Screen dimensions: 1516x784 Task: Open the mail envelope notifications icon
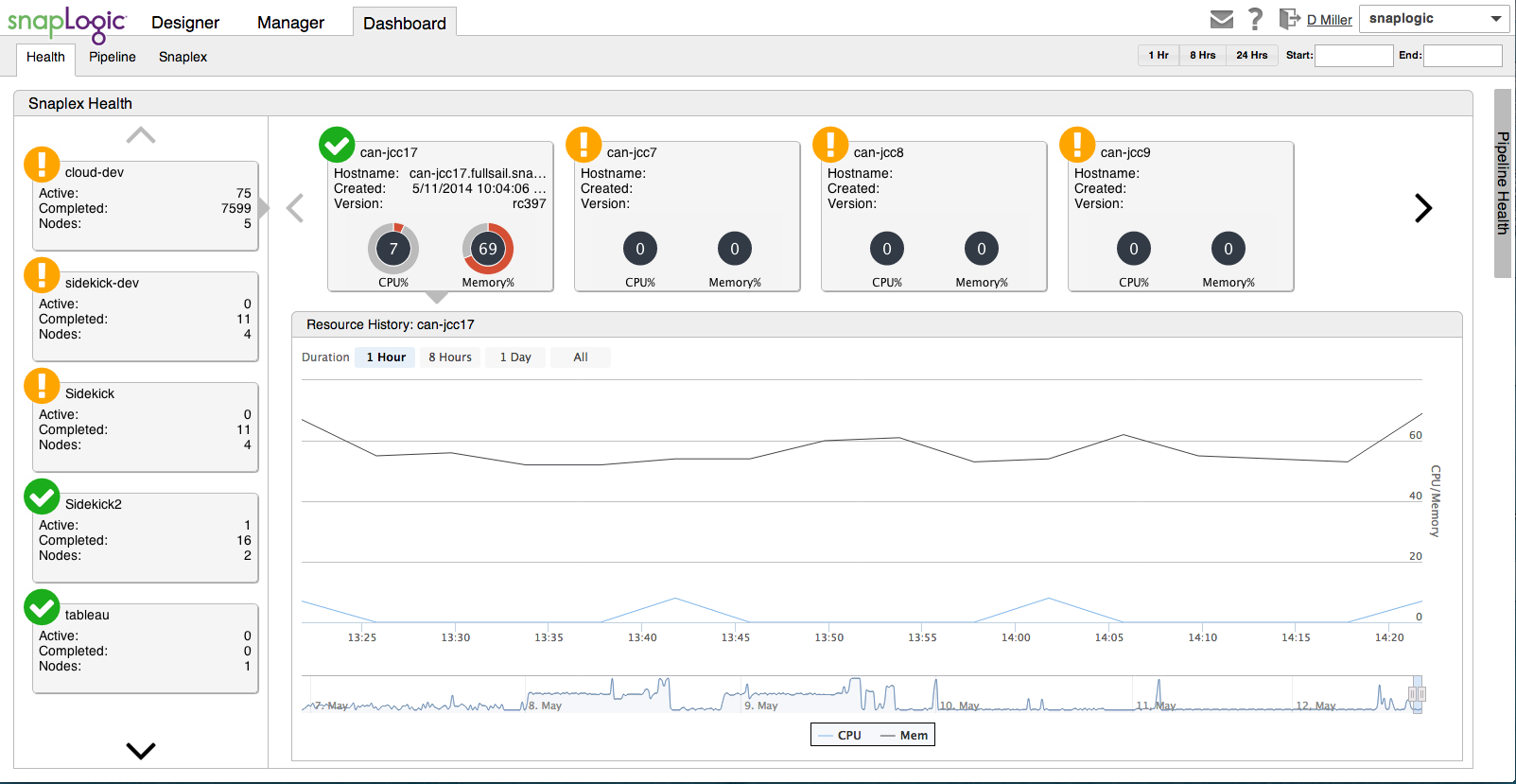pos(1222,19)
